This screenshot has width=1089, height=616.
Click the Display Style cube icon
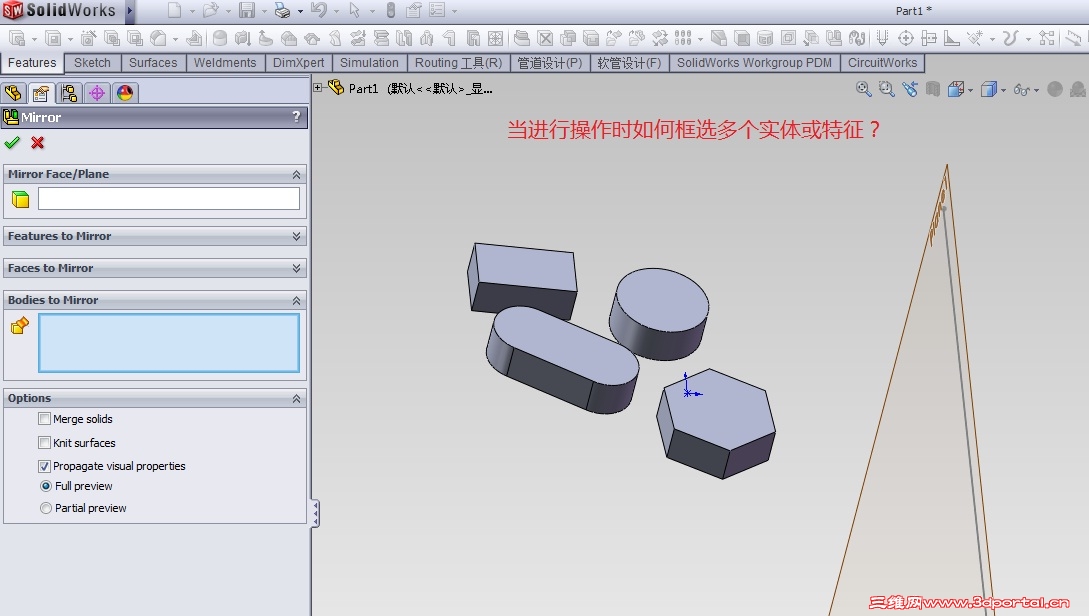tap(988, 89)
